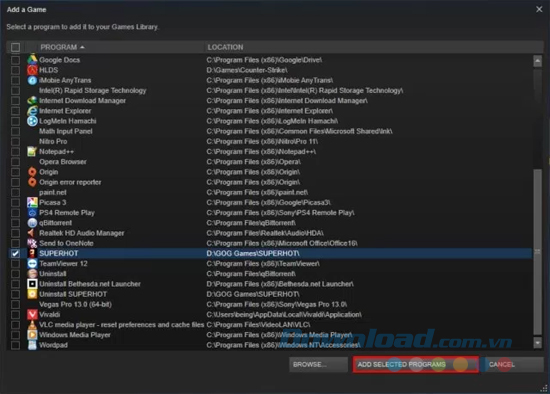Click the Windows Media Player icon
This screenshot has height=394, width=550.
click(32, 335)
